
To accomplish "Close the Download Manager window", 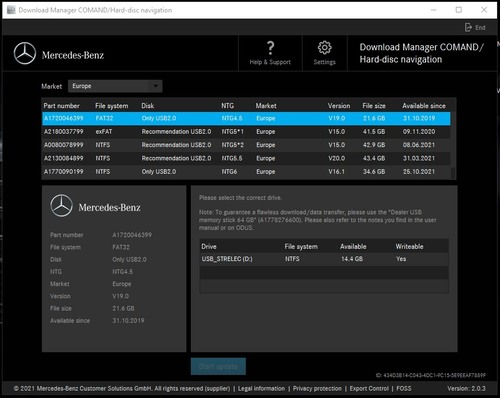I will pos(484,10).
